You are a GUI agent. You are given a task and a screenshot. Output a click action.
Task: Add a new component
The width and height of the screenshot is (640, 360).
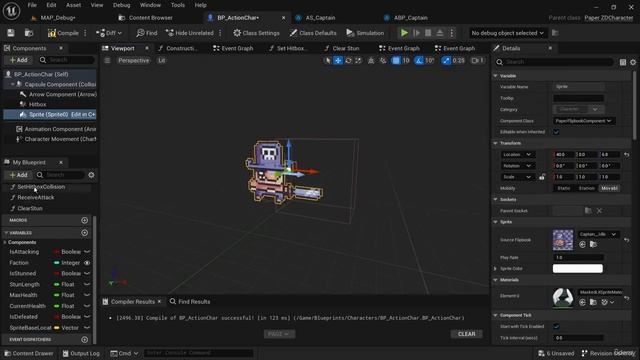coord(18,60)
